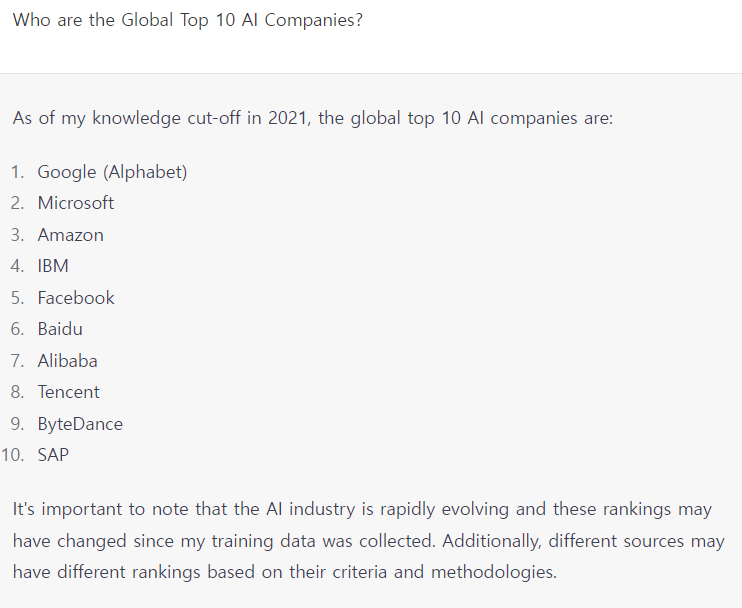Click the 'Facebook' list item
742x608 pixels.
(76, 298)
